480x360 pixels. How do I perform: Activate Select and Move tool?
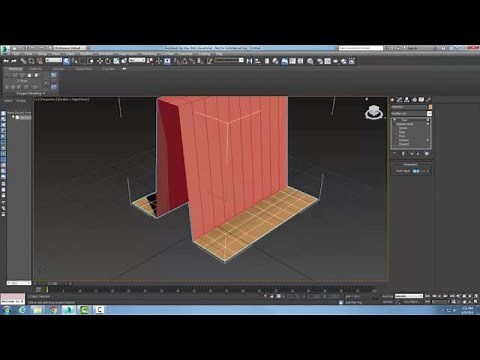point(100,61)
